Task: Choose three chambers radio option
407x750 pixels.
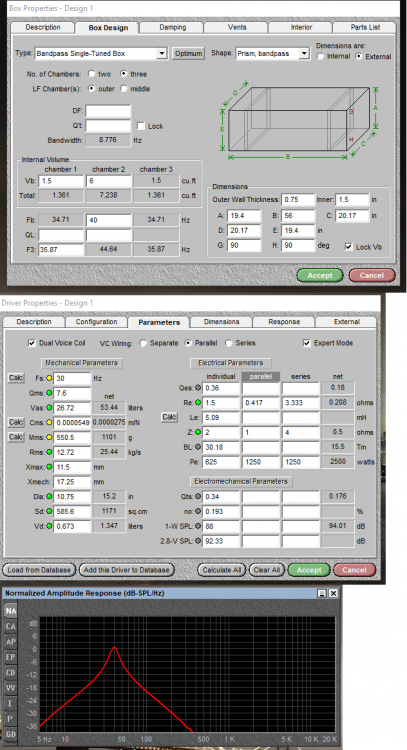Action: point(124,74)
